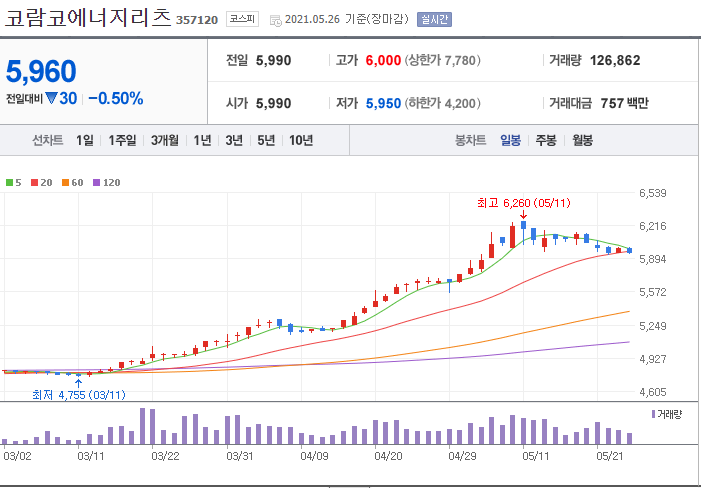
Task: Open the 3년 chart range
Action: coord(234,140)
